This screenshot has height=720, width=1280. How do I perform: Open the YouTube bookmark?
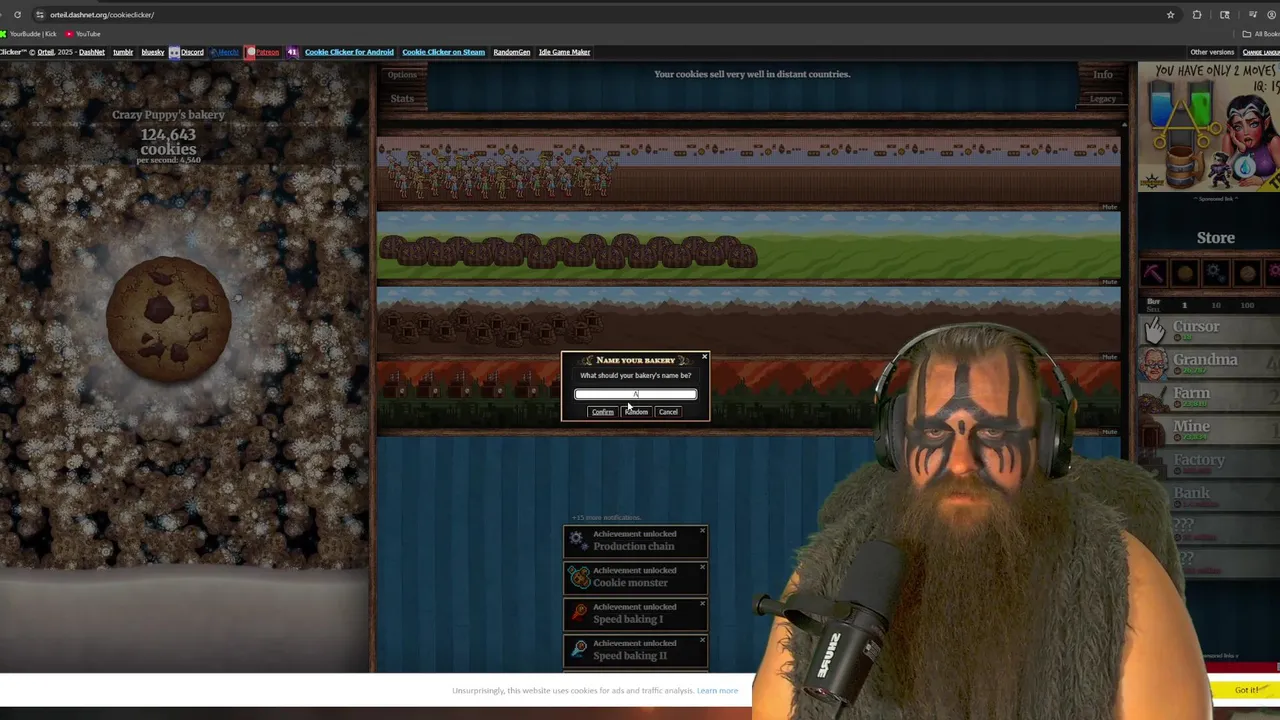point(83,34)
